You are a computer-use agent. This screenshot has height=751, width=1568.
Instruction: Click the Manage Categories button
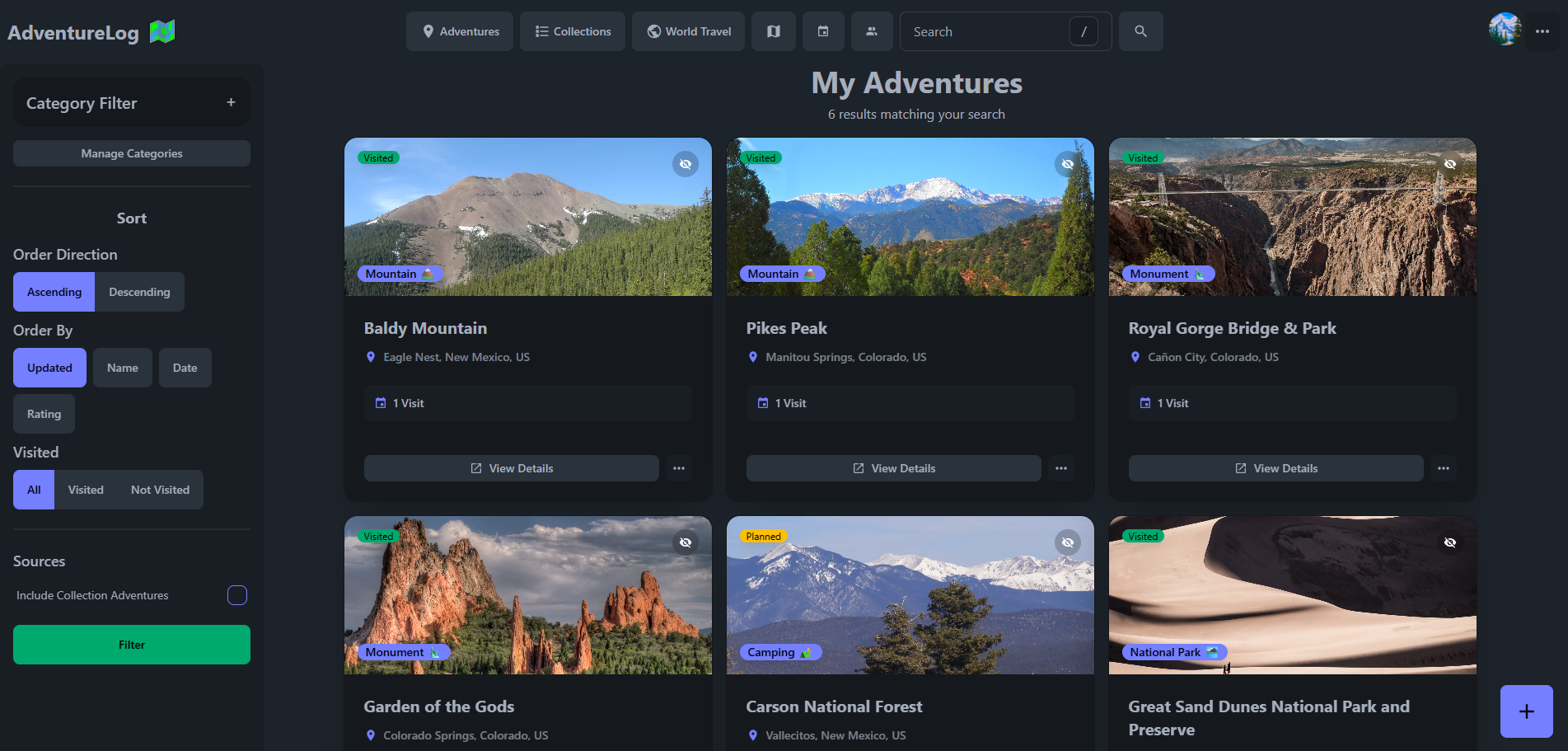coord(132,153)
